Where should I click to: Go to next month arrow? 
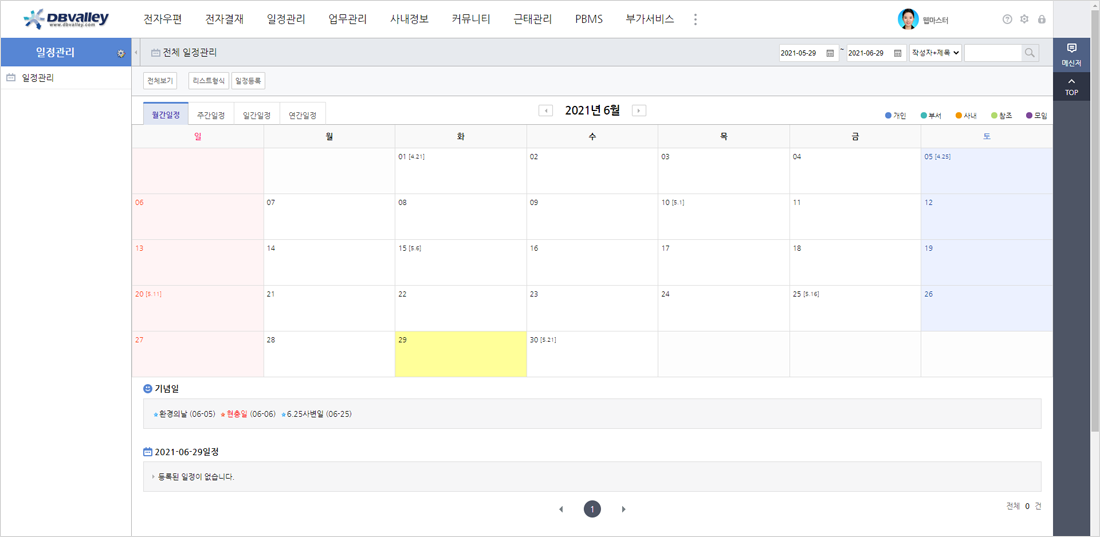[x=639, y=110]
